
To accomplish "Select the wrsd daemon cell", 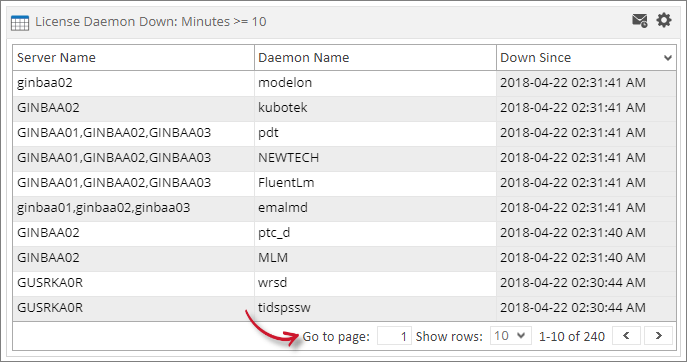I will (375, 283).
